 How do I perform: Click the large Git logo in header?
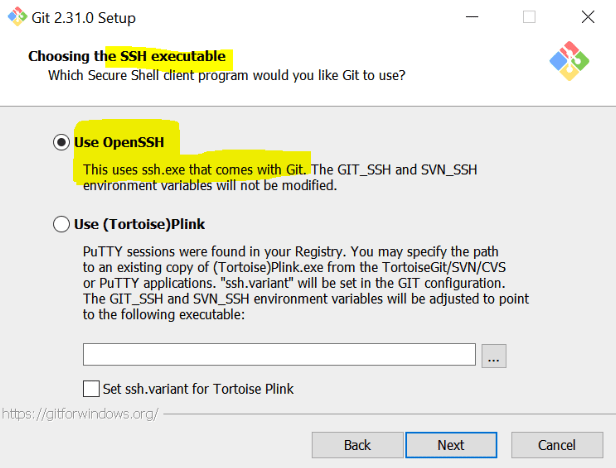click(569, 61)
